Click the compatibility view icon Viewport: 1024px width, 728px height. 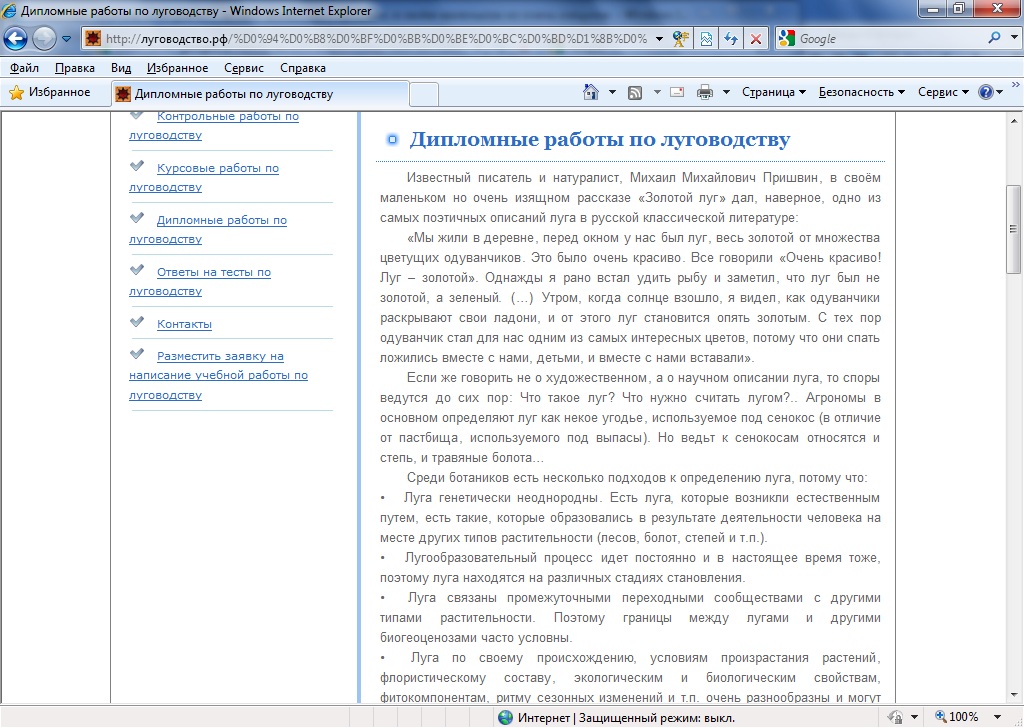pyautogui.click(x=706, y=39)
